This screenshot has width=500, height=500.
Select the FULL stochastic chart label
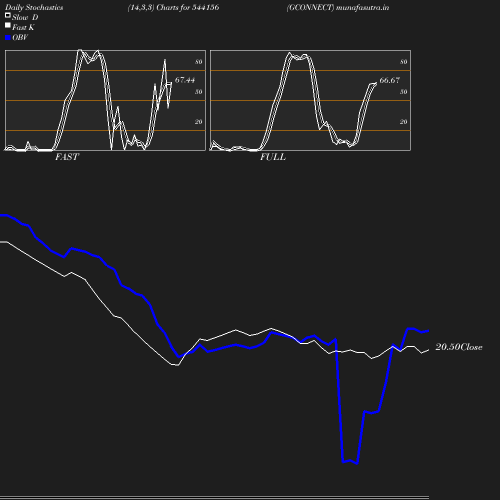pyautogui.click(x=273, y=157)
